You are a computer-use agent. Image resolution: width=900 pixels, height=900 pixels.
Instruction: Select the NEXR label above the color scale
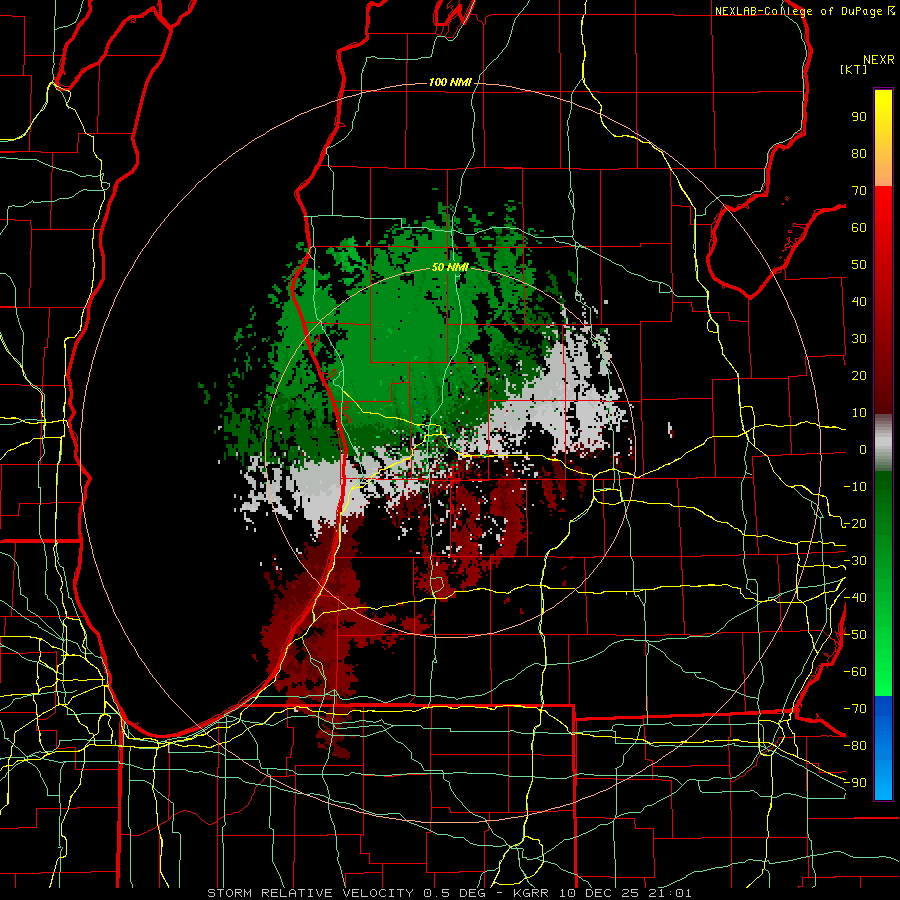(x=879, y=60)
